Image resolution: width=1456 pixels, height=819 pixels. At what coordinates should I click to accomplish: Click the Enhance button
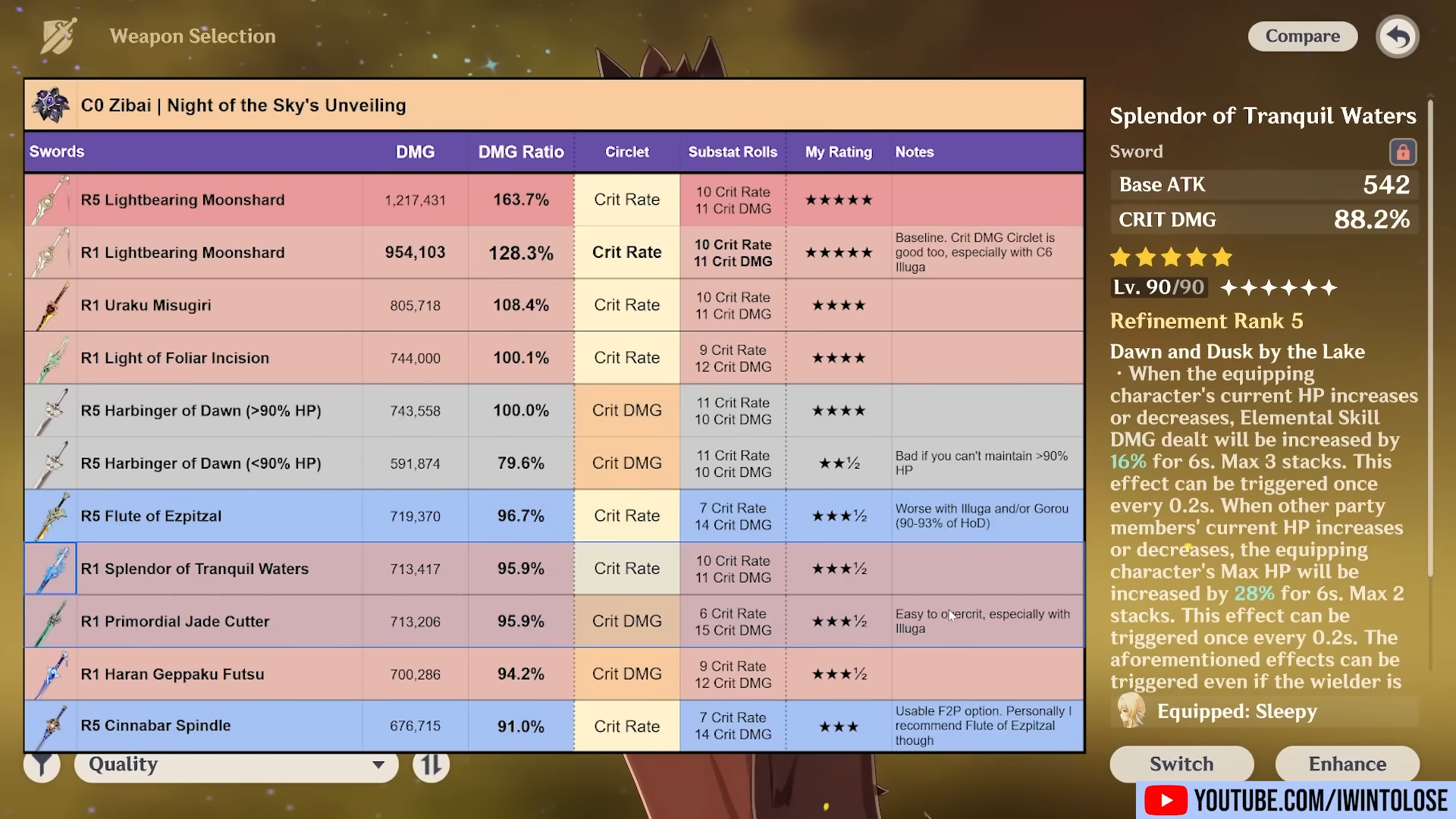coord(1347,764)
